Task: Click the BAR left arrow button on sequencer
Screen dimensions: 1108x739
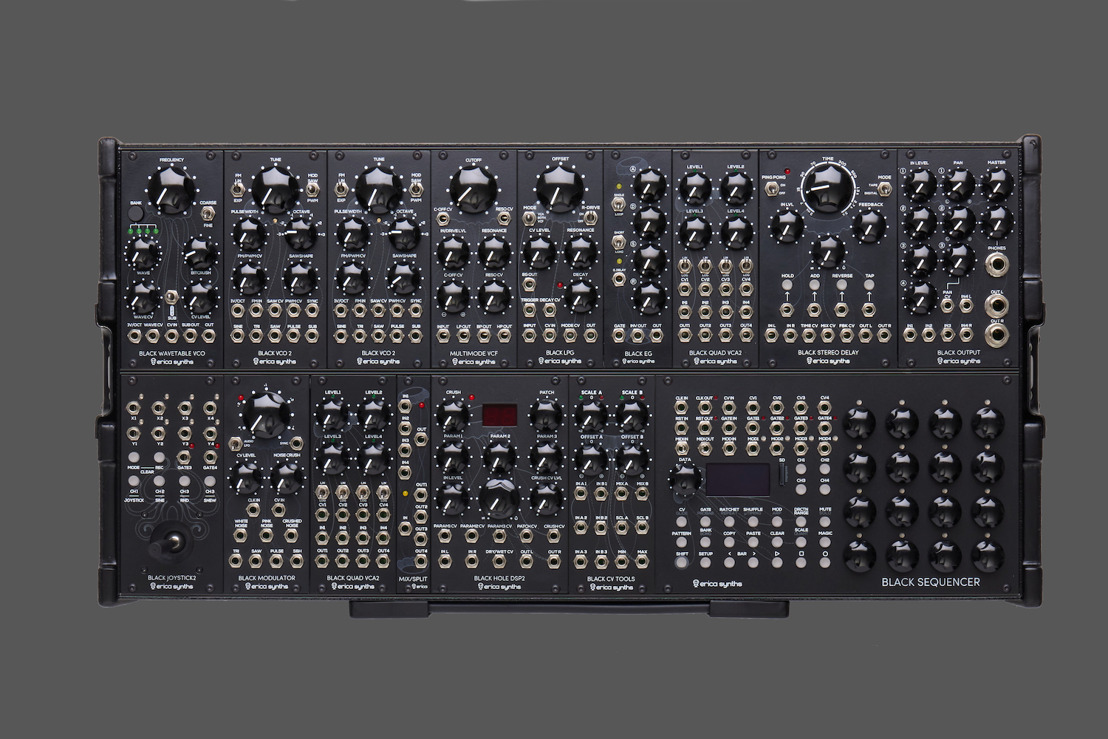Action: click(729, 563)
